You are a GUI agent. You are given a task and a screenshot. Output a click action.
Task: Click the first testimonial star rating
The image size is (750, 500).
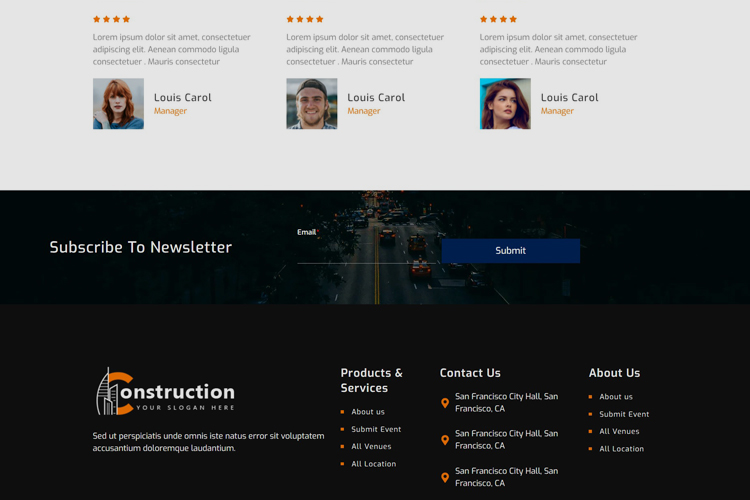click(111, 19)
